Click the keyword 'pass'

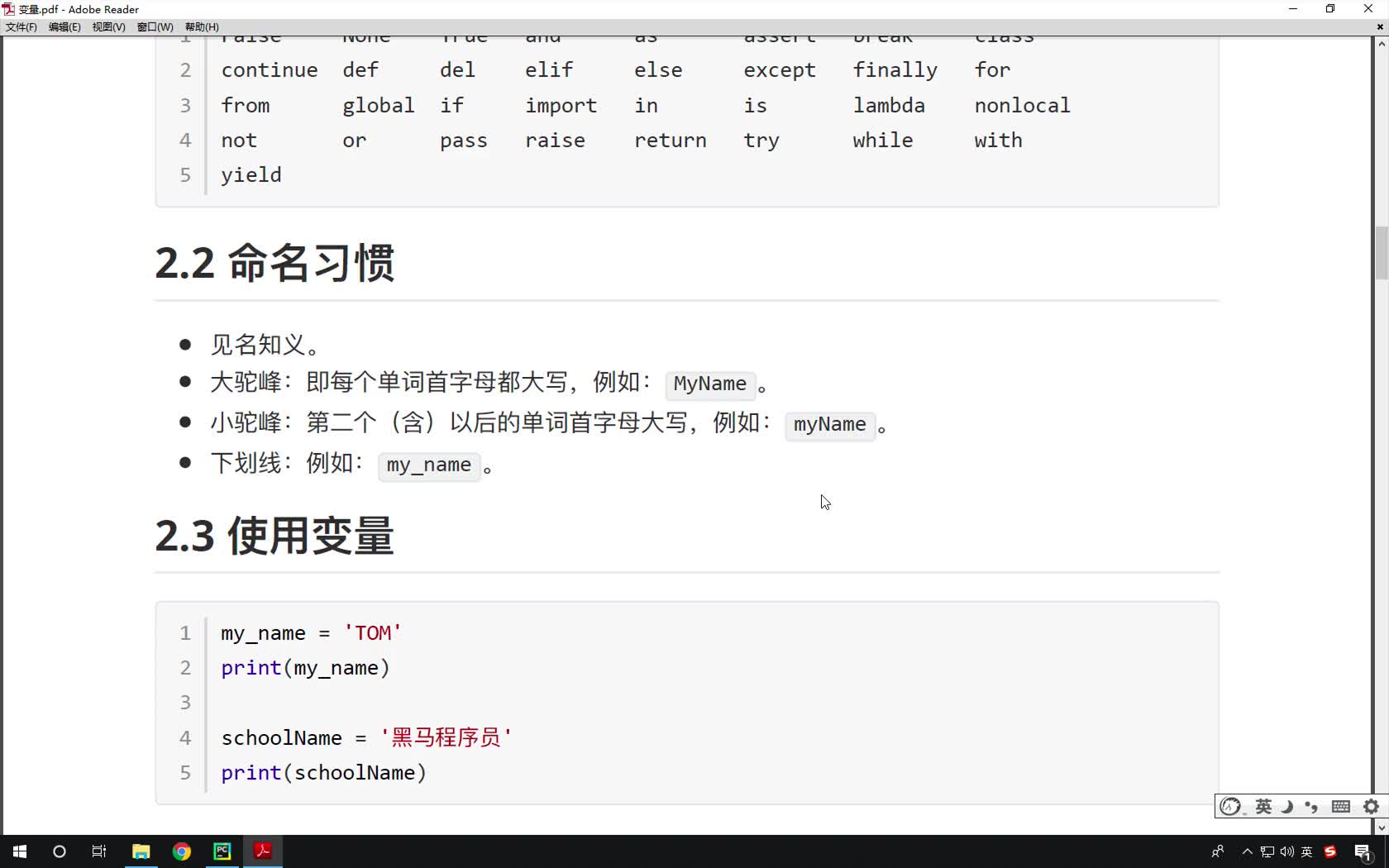(464, 141)
